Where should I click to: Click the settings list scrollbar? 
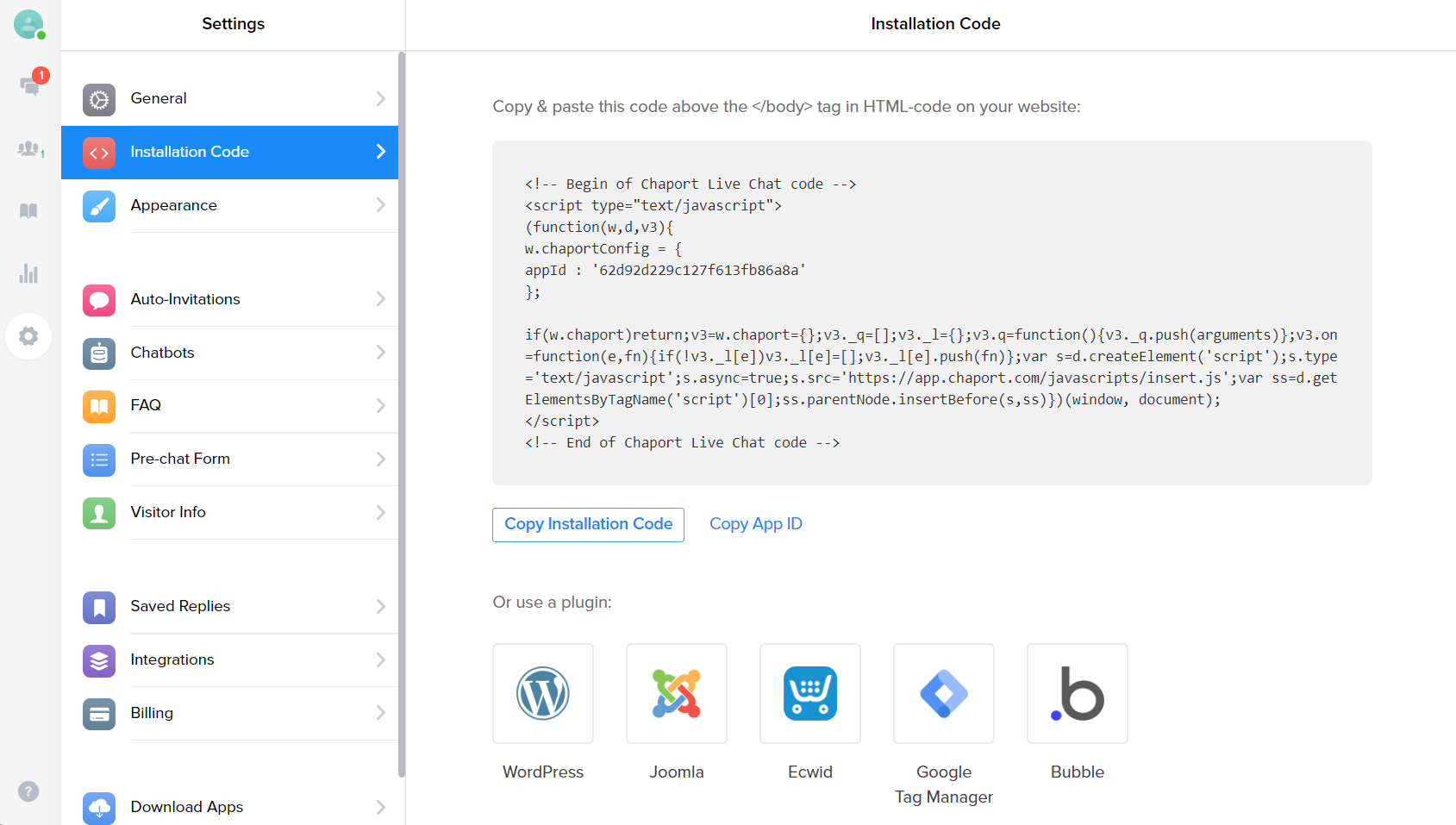(x=402, y=414)
